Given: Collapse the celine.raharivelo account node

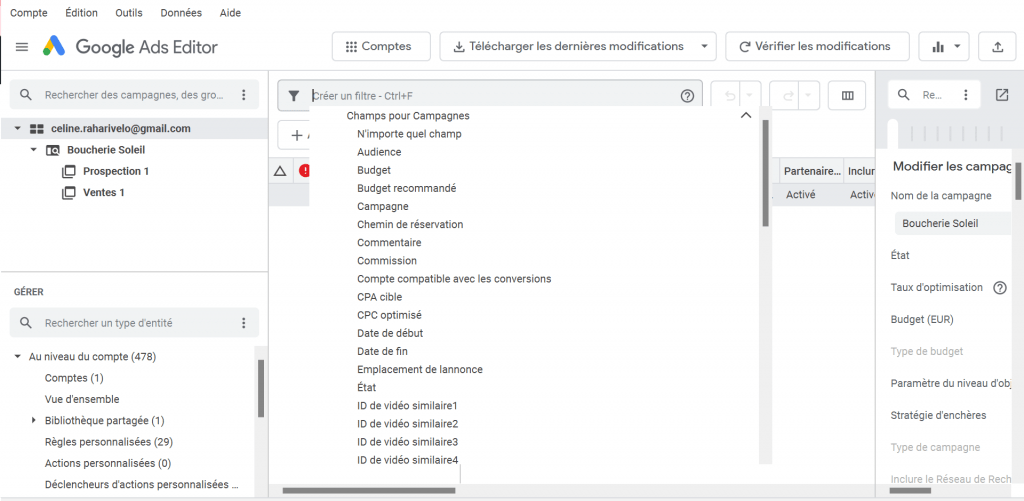Looking at the screenshot, I should pyautogui.click(x=18, y=129).
